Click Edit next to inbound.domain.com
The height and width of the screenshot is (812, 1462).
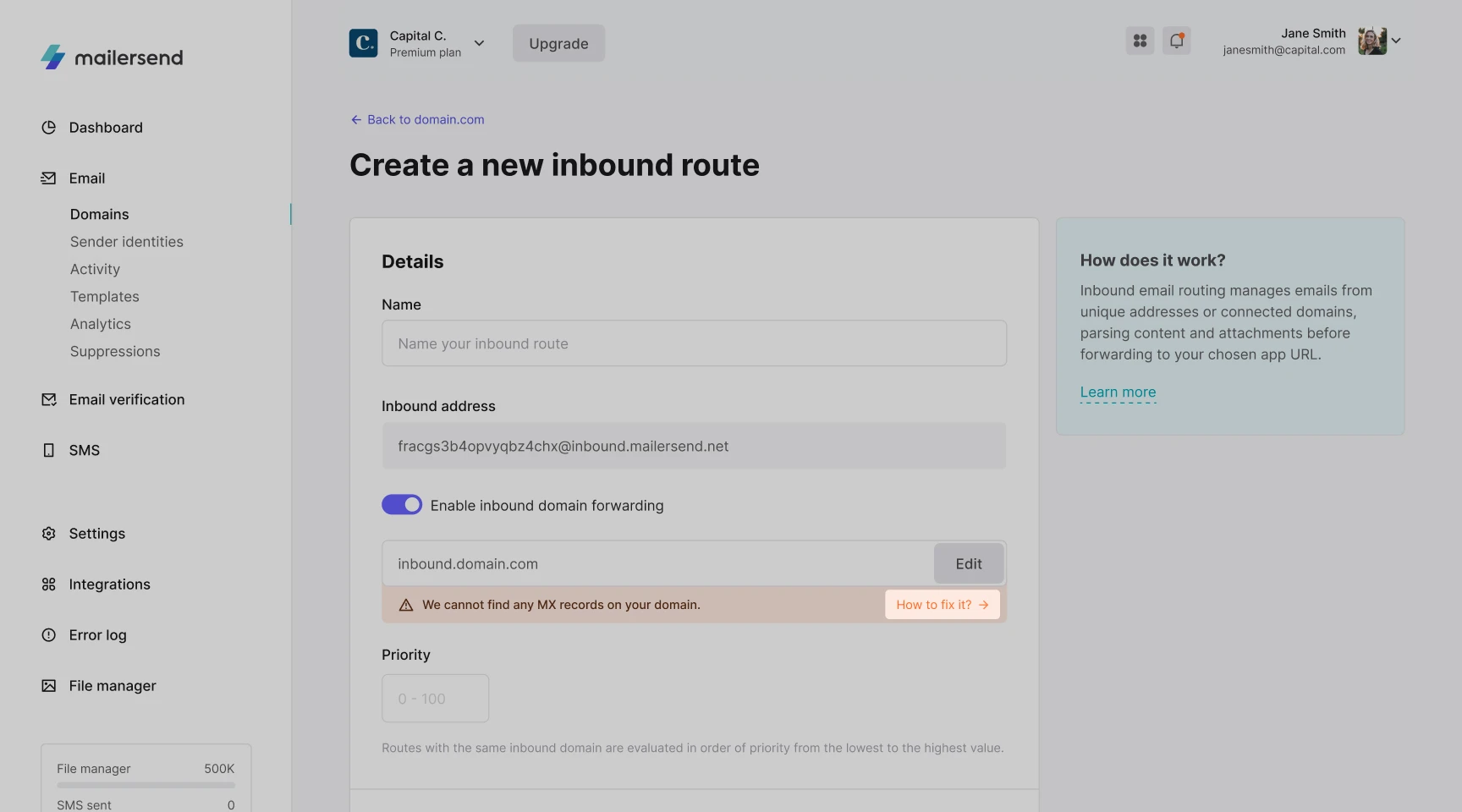969,564
